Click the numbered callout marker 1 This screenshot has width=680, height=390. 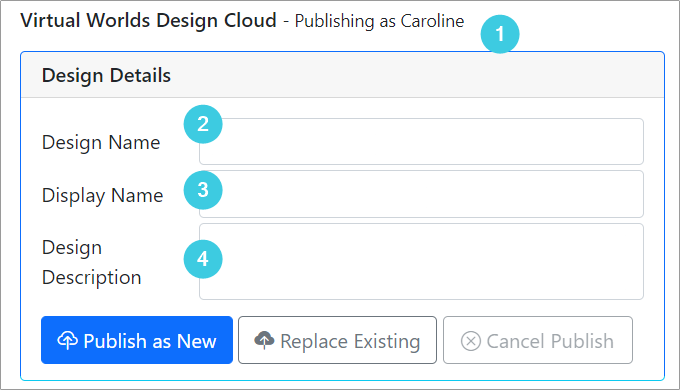click(500, 34)
